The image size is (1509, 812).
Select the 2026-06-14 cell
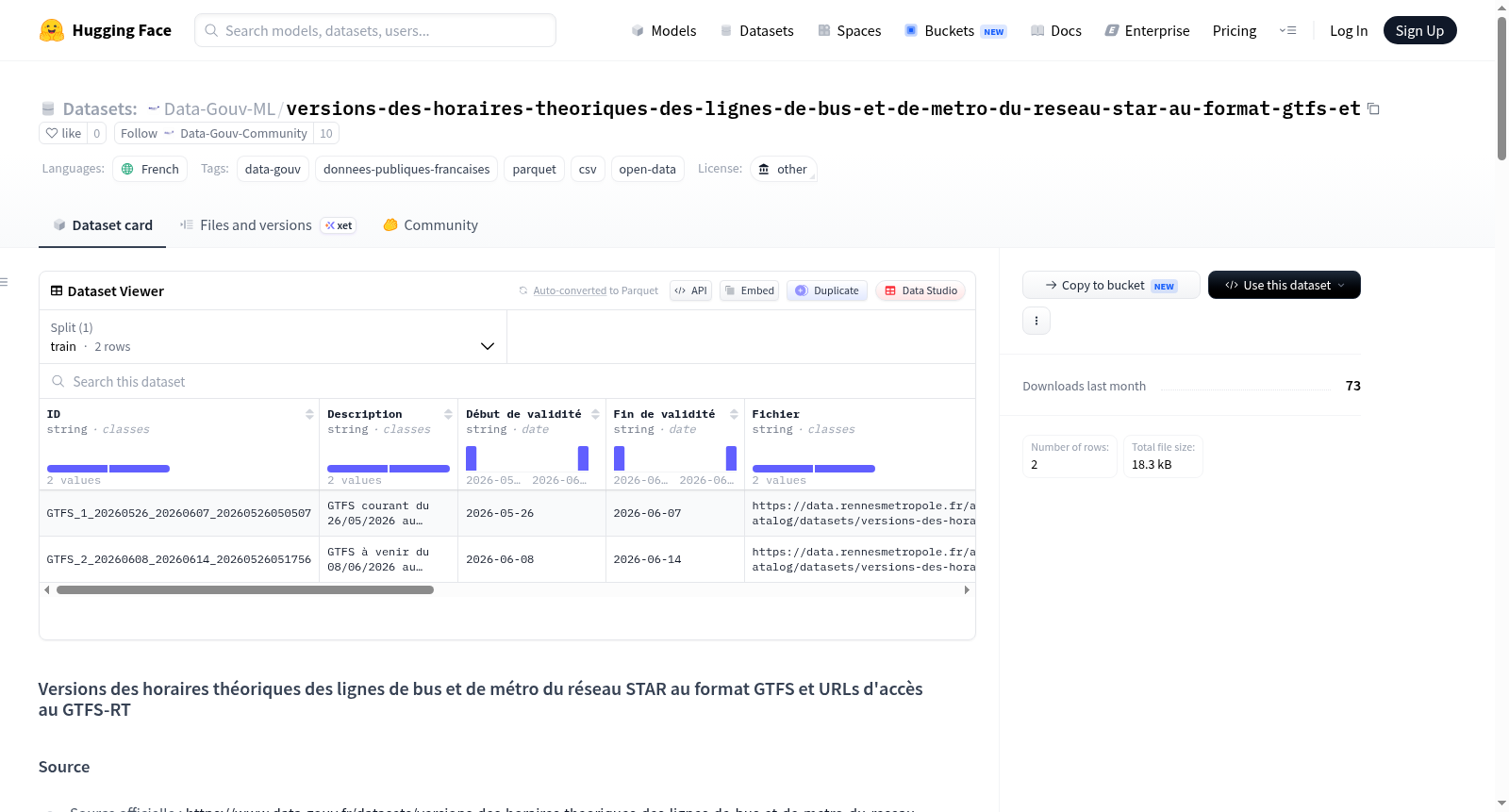pyautogui.click(x=675, y=559)
